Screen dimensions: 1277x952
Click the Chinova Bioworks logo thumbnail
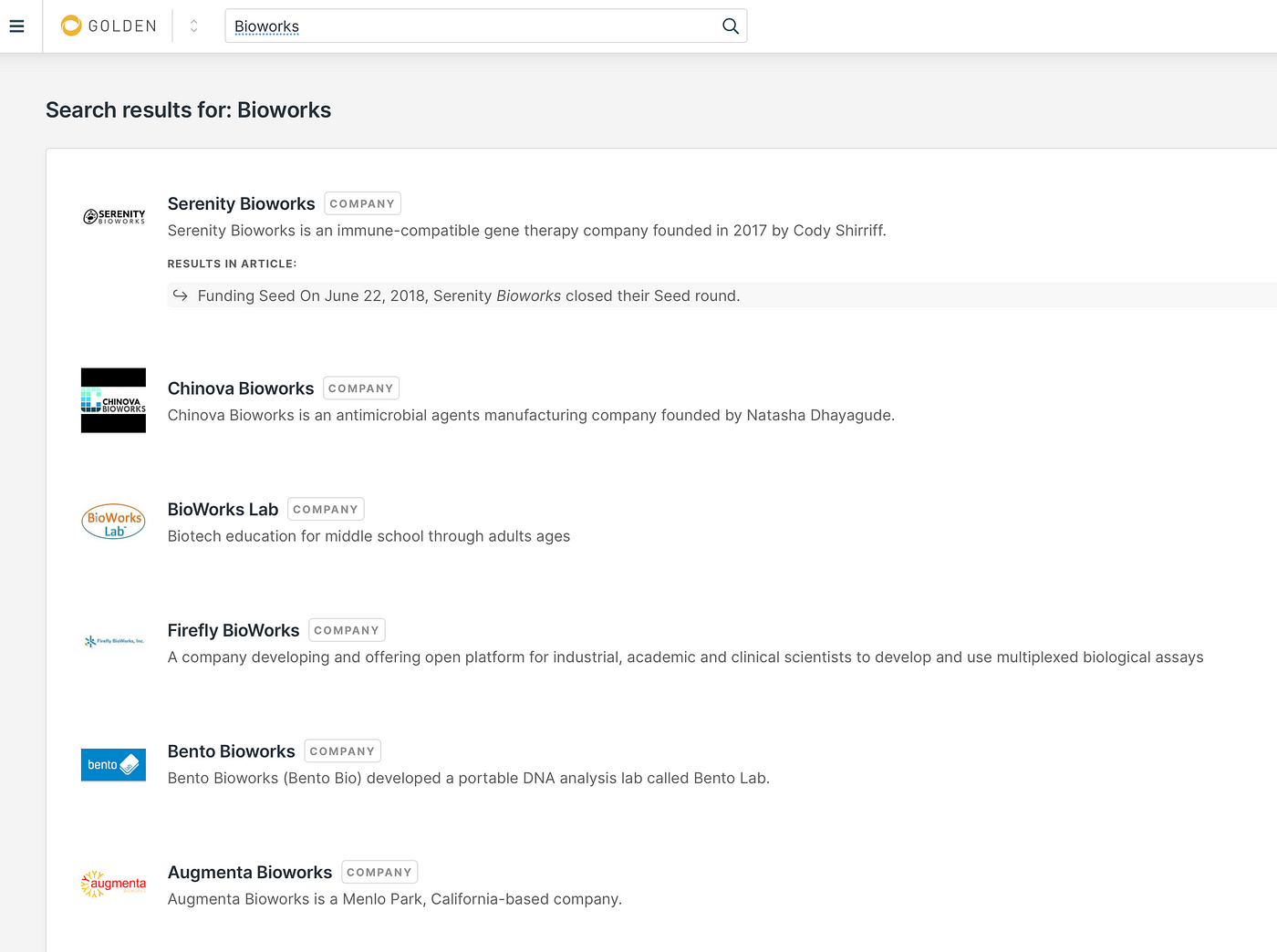113,400
